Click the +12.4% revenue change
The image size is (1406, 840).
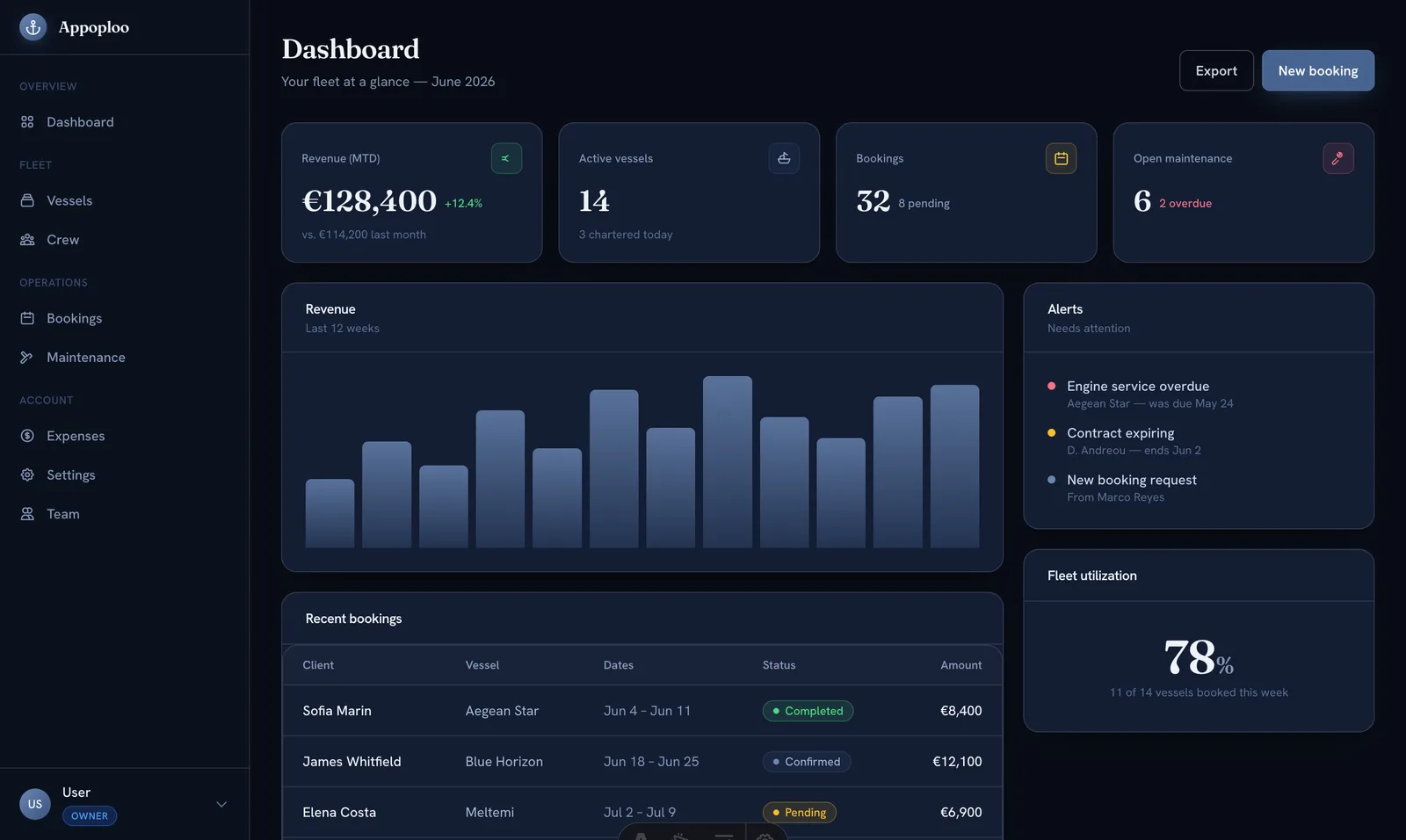pyautogui.click(x=463, y=204)
